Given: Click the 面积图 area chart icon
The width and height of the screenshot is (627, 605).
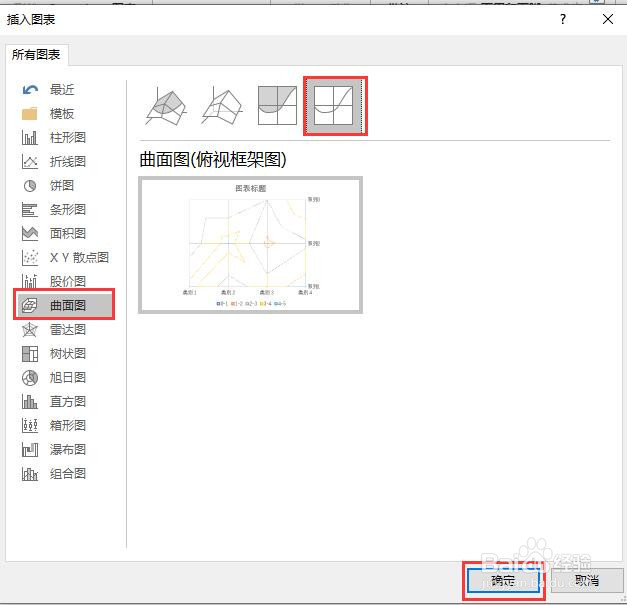Looking at the screenshot, I should (30, 234).
